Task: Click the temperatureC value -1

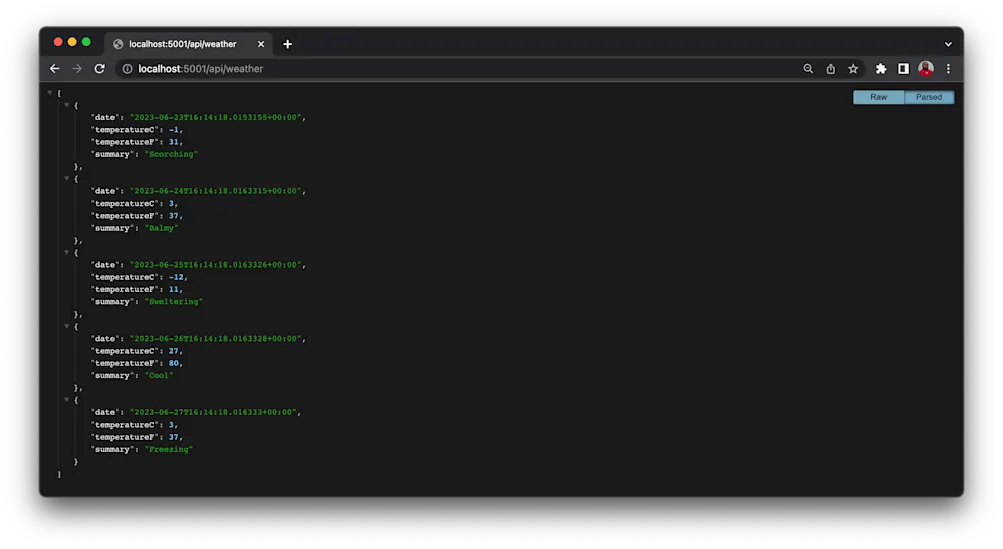Action: point(173,129)
